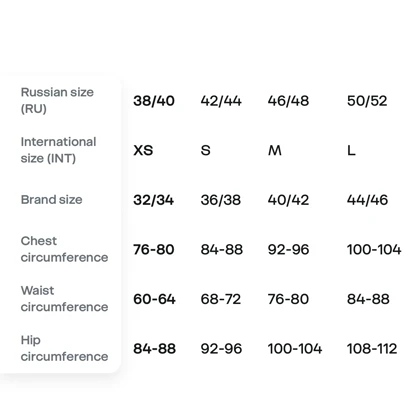Click the L international size
The height and width of the screenshot is (420, 420).
pyautogui.click(x=351, y=150)
